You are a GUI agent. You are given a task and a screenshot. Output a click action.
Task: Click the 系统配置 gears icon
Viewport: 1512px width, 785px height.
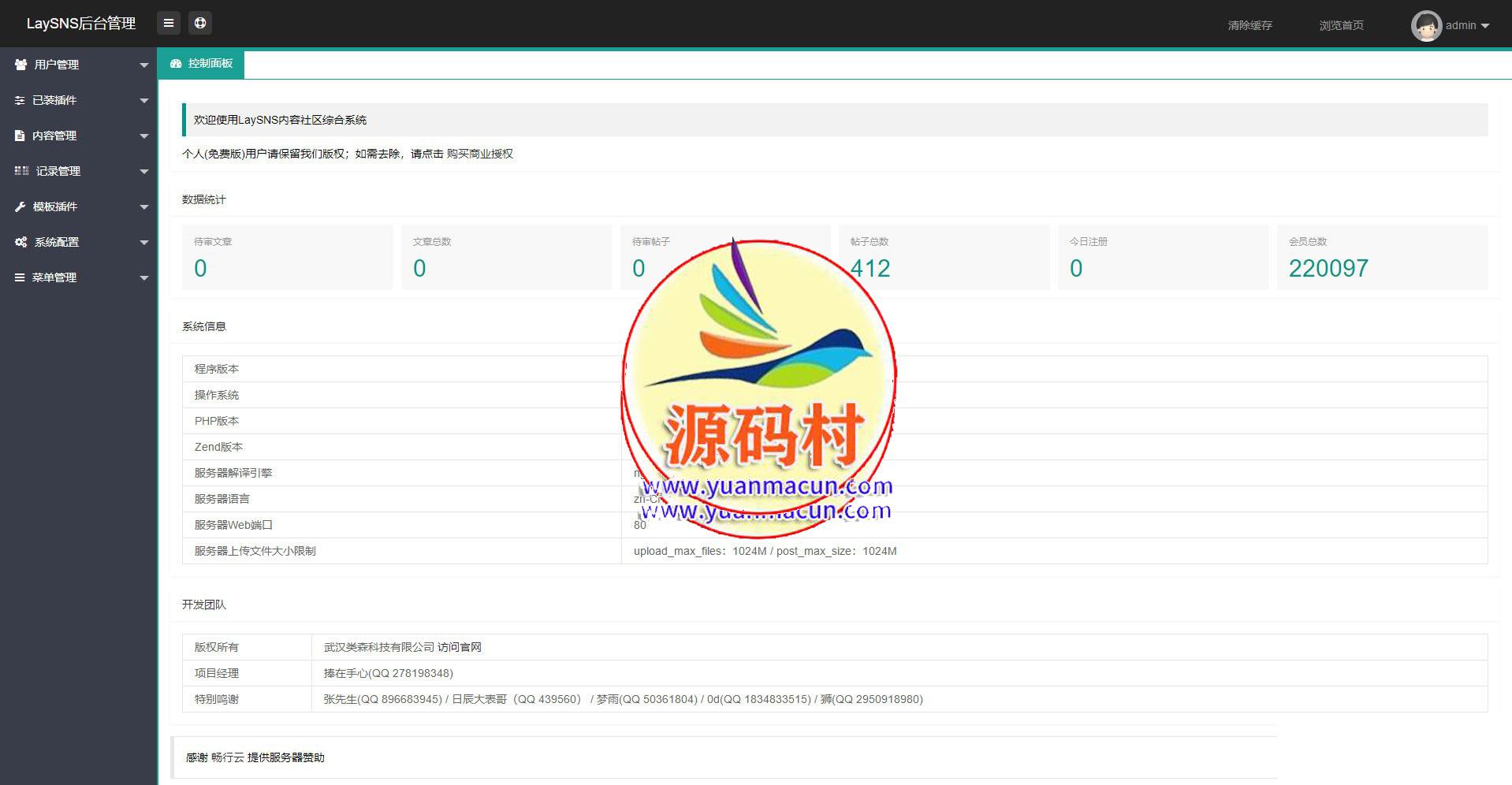tap(20, 242)
